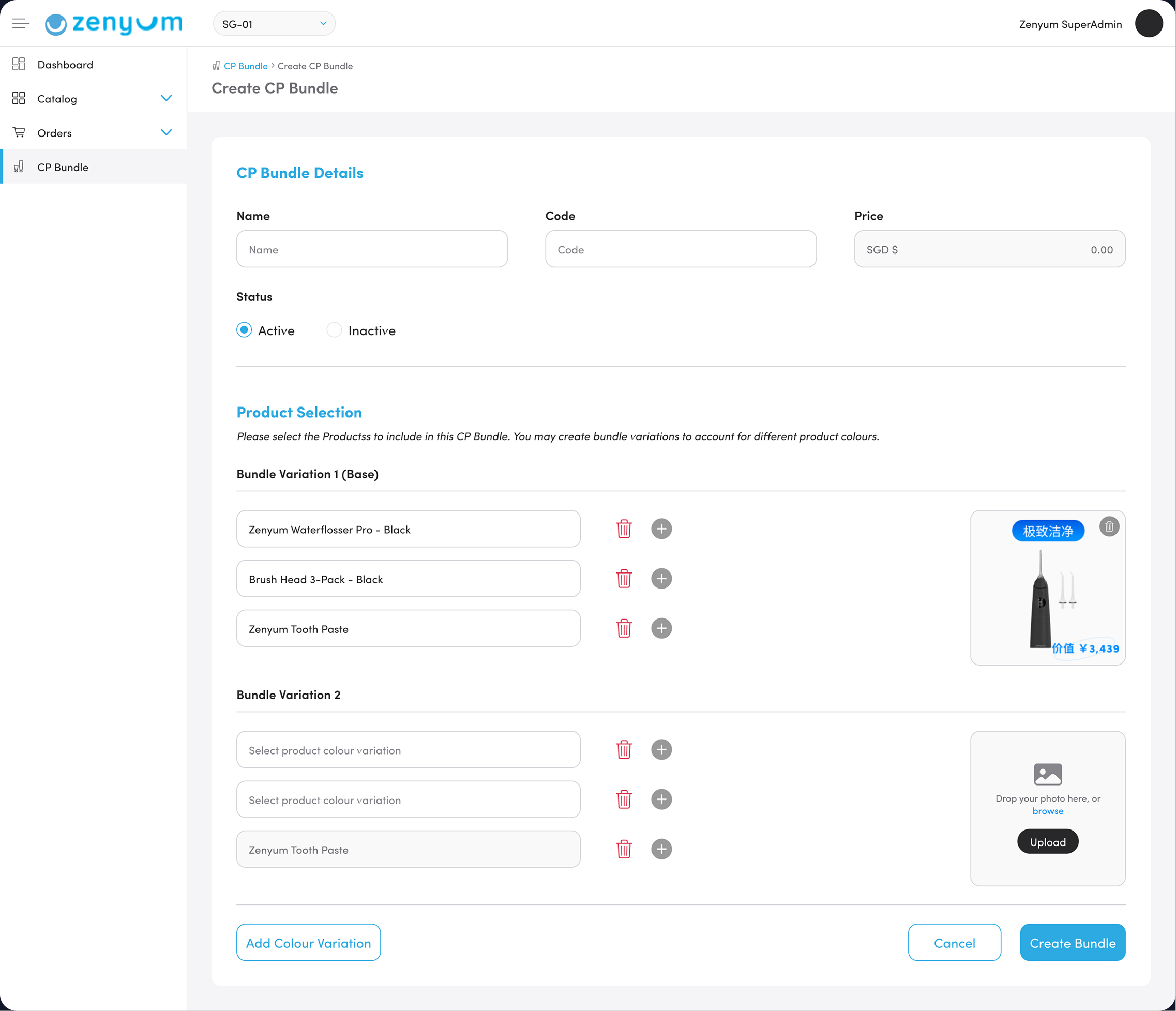Select the Inactive status radio button
1176x1011 pixels.
[x=334, y=330]
